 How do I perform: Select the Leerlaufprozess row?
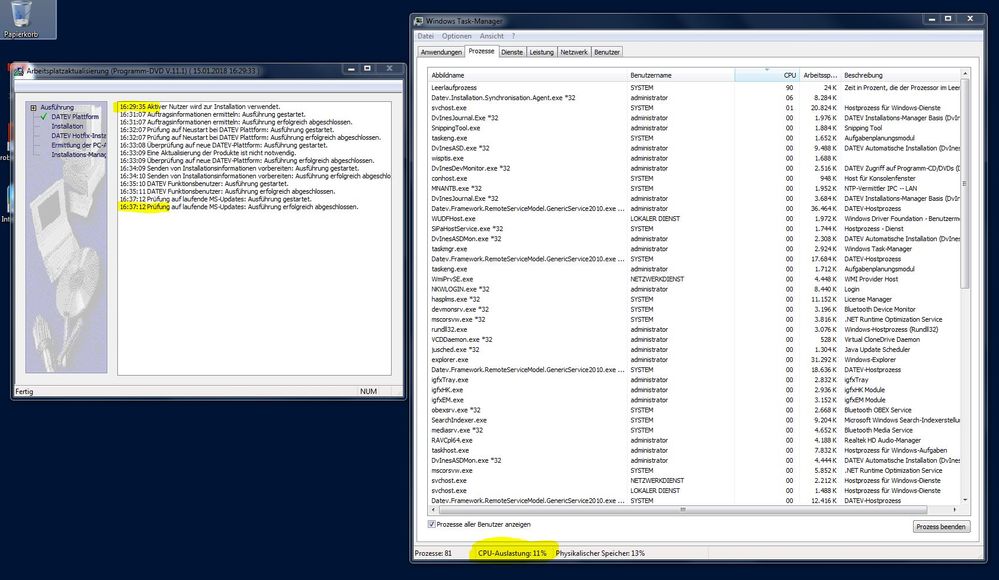pos(694,88)
